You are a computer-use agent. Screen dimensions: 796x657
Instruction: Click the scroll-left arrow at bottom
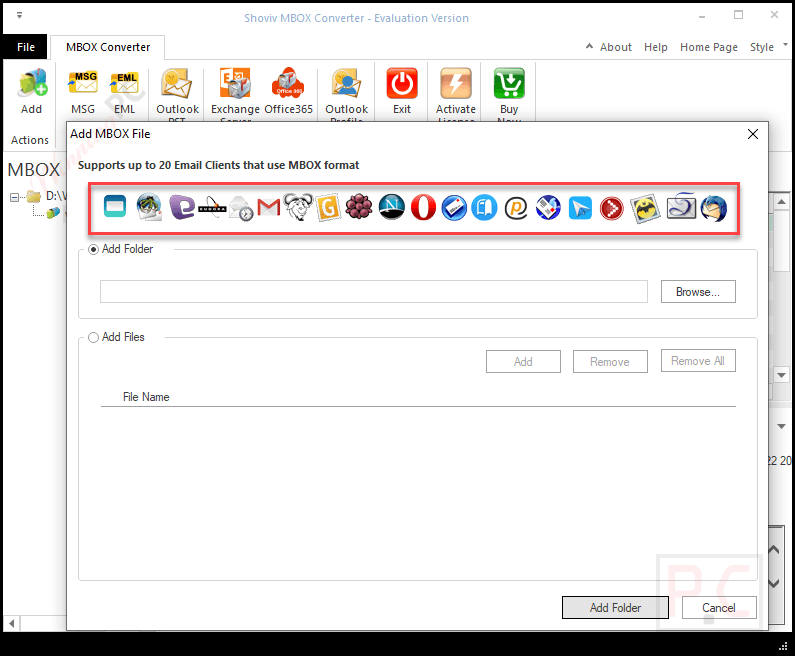point(11,622)
